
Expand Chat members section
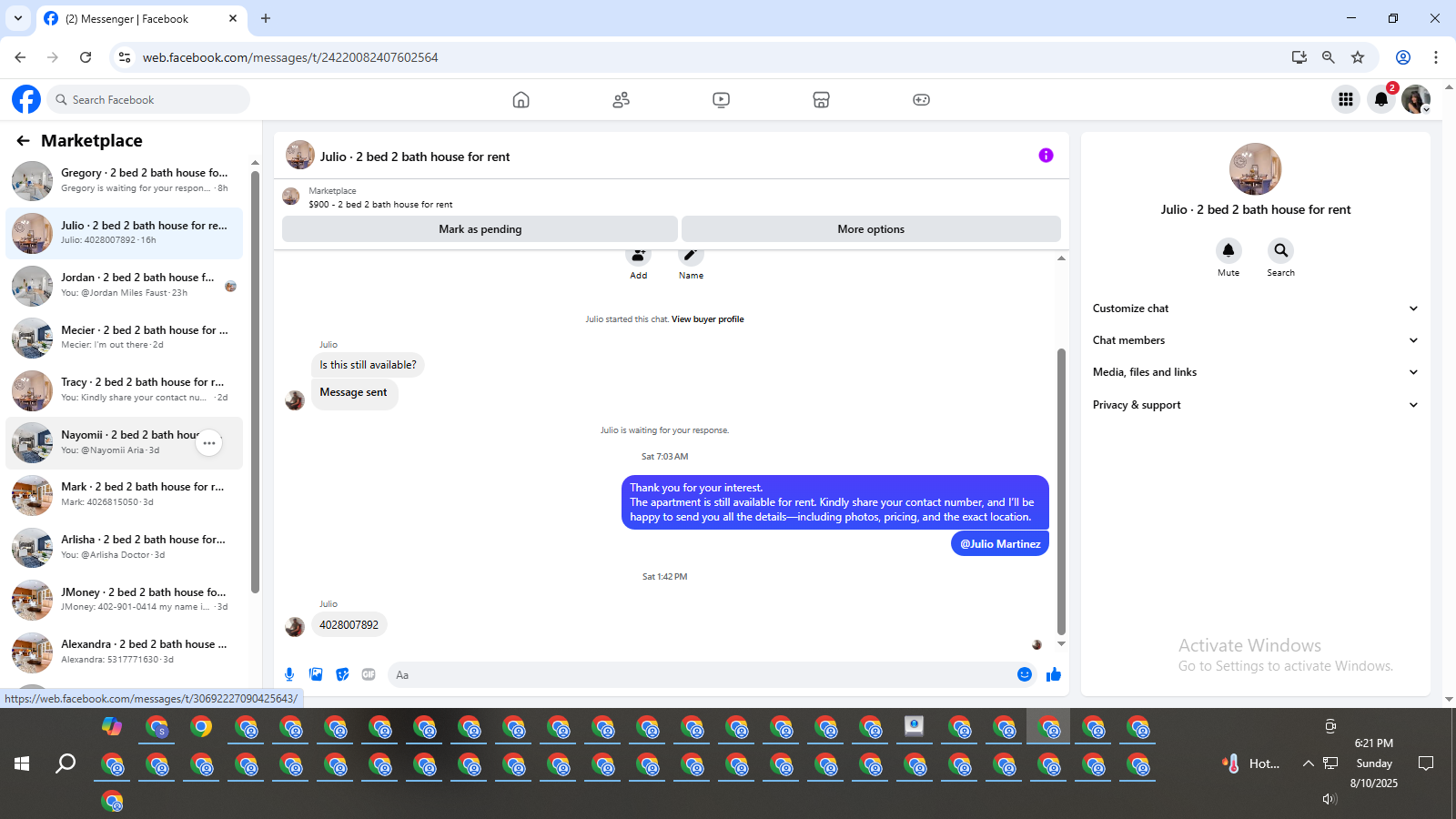1255,340
